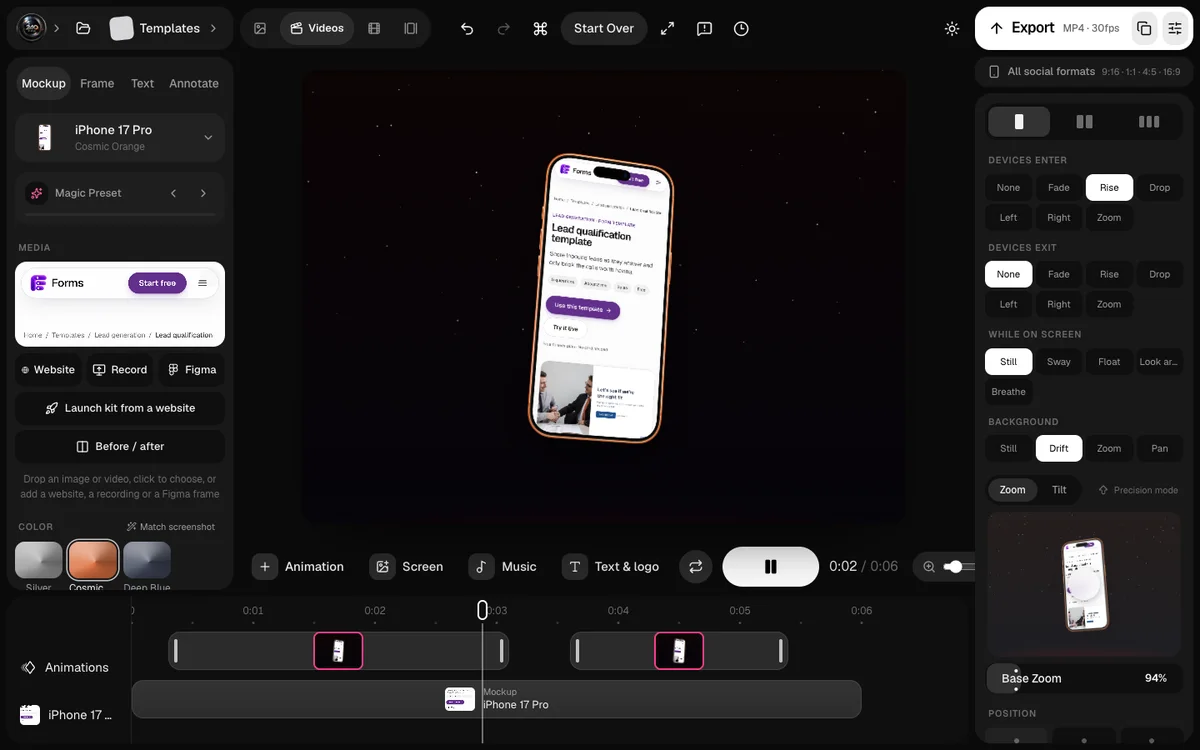Set Devices Enter to Zoom
This screenshot has height=750, width=1200.
click(1109, 217)
